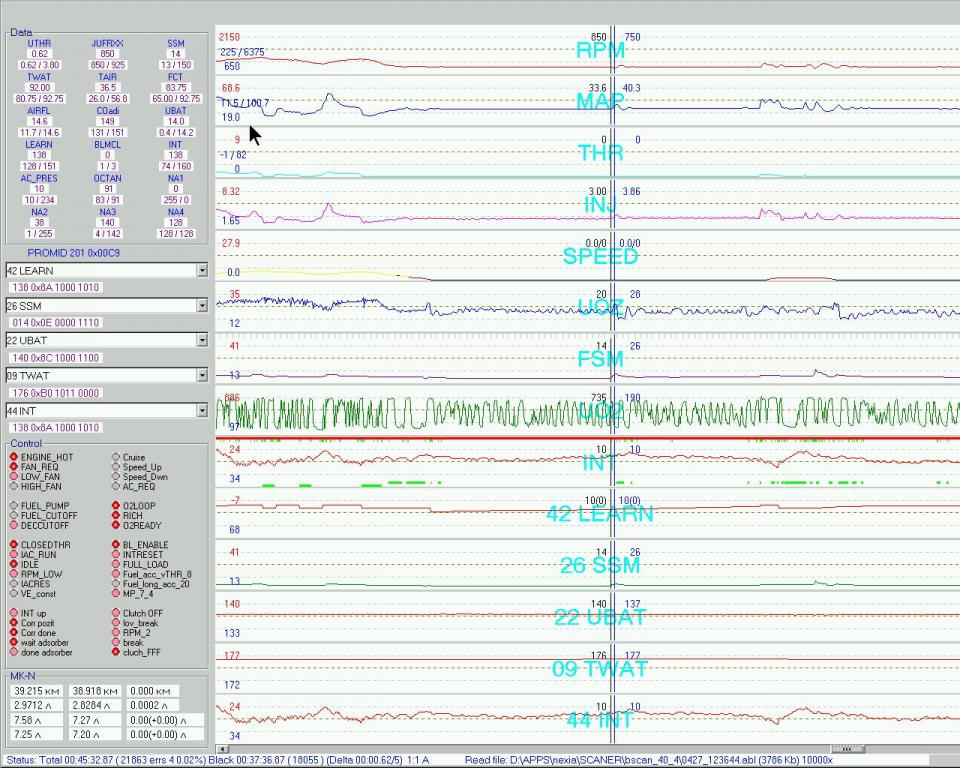960x768 pixels.
Task: Click the cluch_FFF indicator light
Action: [117, 653]
